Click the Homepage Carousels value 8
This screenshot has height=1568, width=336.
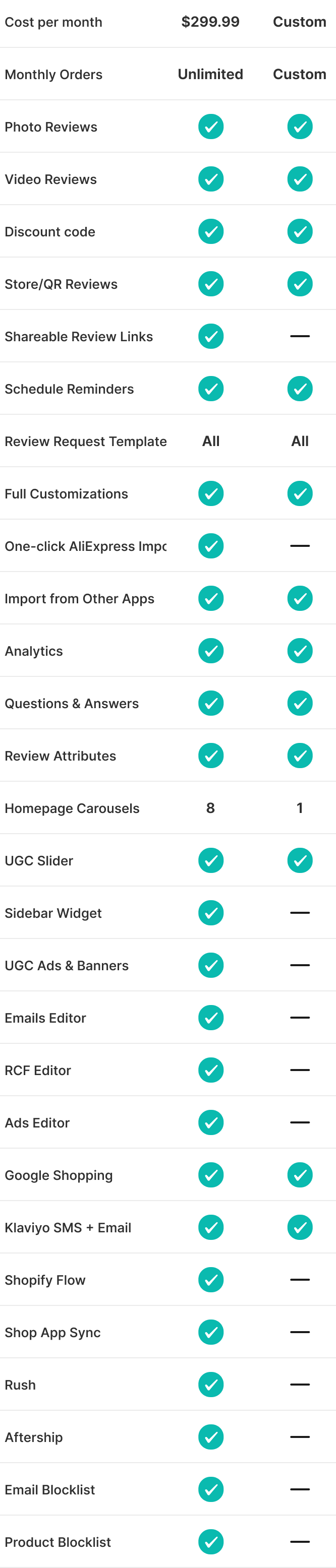pyautogui.click(x=210, y=808)
